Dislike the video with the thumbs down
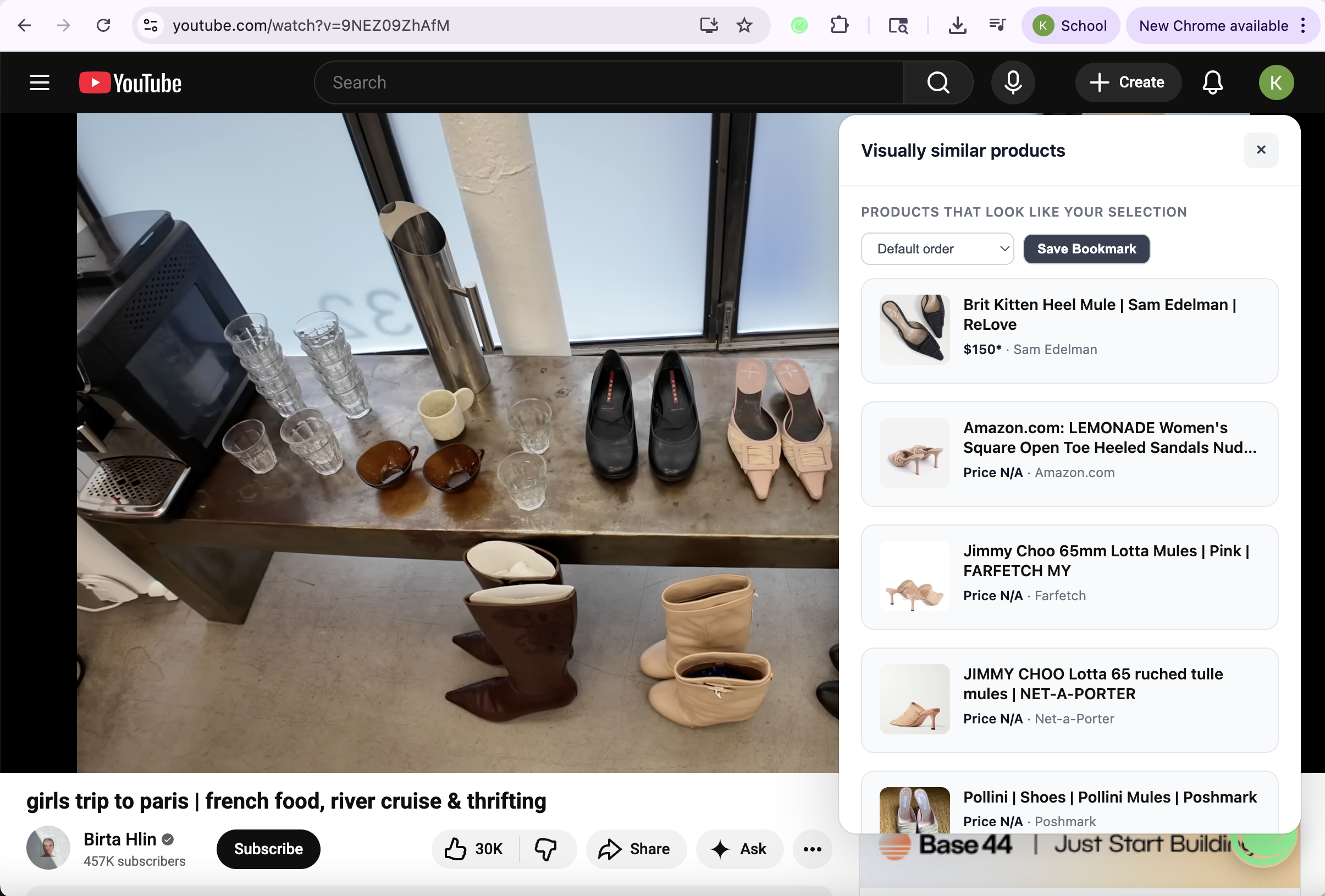 (x=546, y=849)
